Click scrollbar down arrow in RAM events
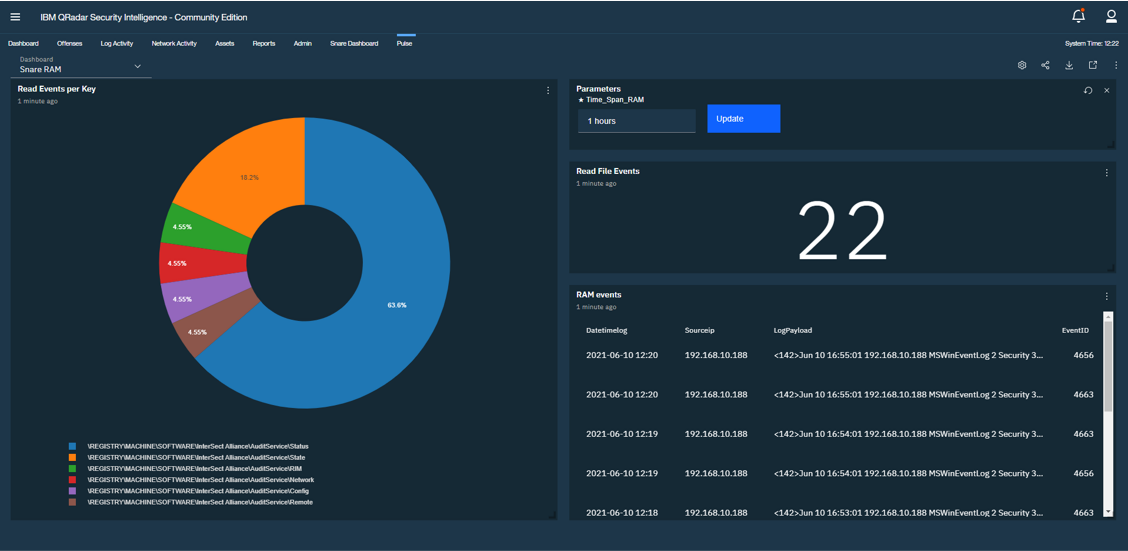 point(1108,512)
